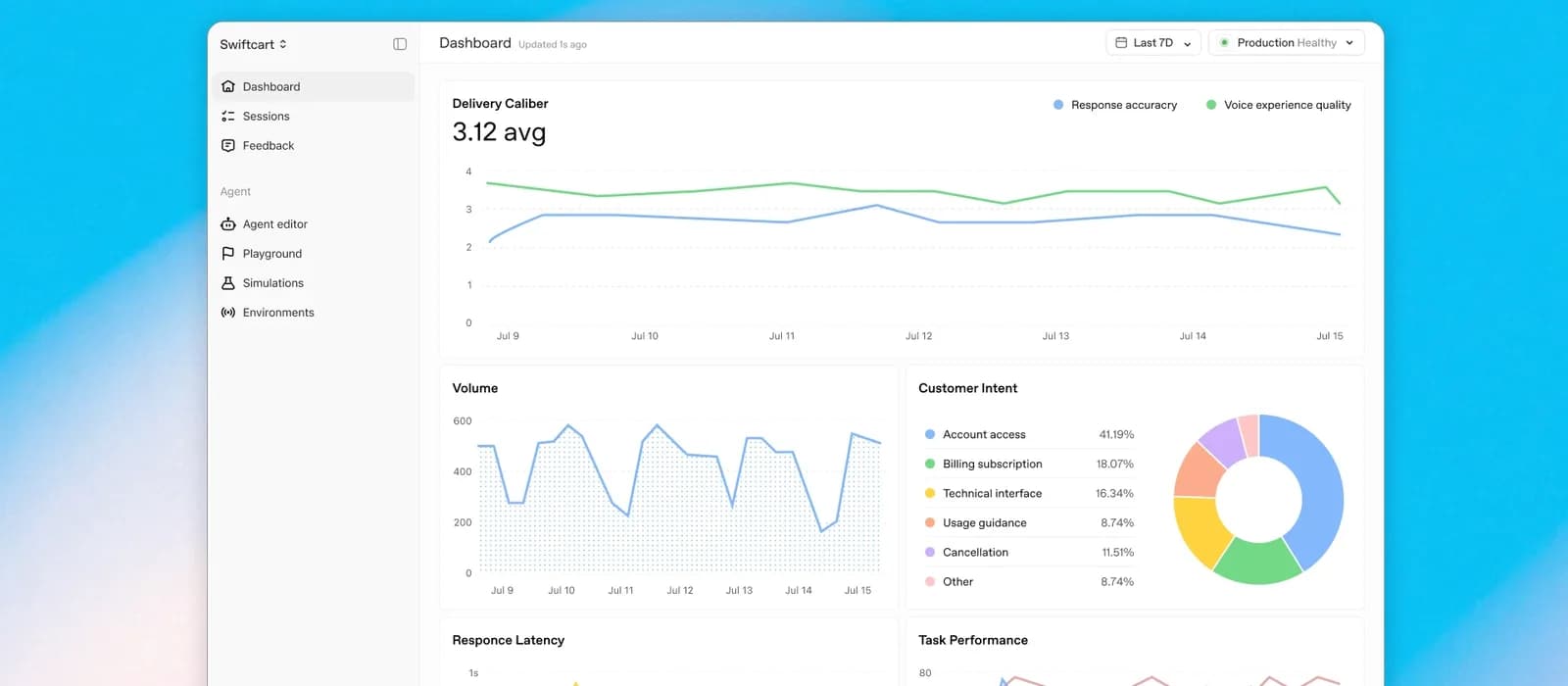Image resolution: width=1568 pixels, height=686 pixels.
Task: Click the Task Performance card title
Action: pyautogui.click(x=973, y=640)
